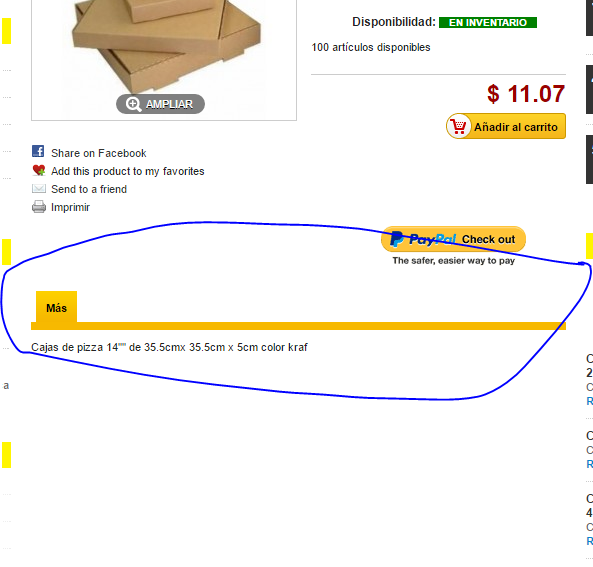This screenshot has width=593, height=567.
Task: Select Add this product to my favorites
Action: tap(128, 171)
